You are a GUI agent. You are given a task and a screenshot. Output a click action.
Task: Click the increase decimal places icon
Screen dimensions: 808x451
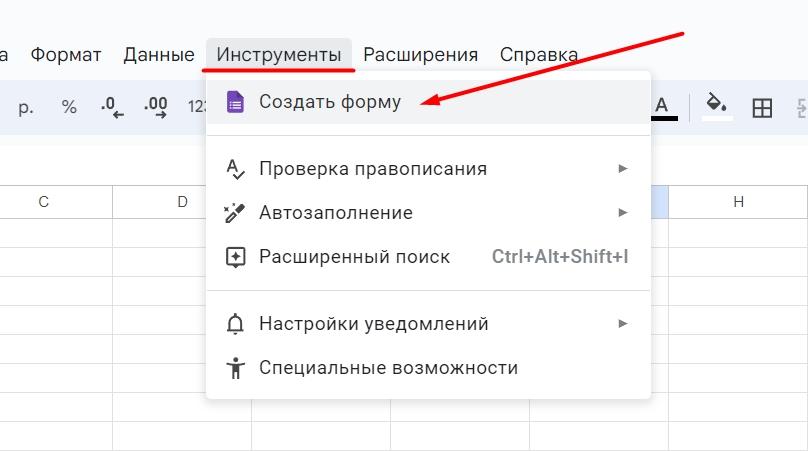156,107
